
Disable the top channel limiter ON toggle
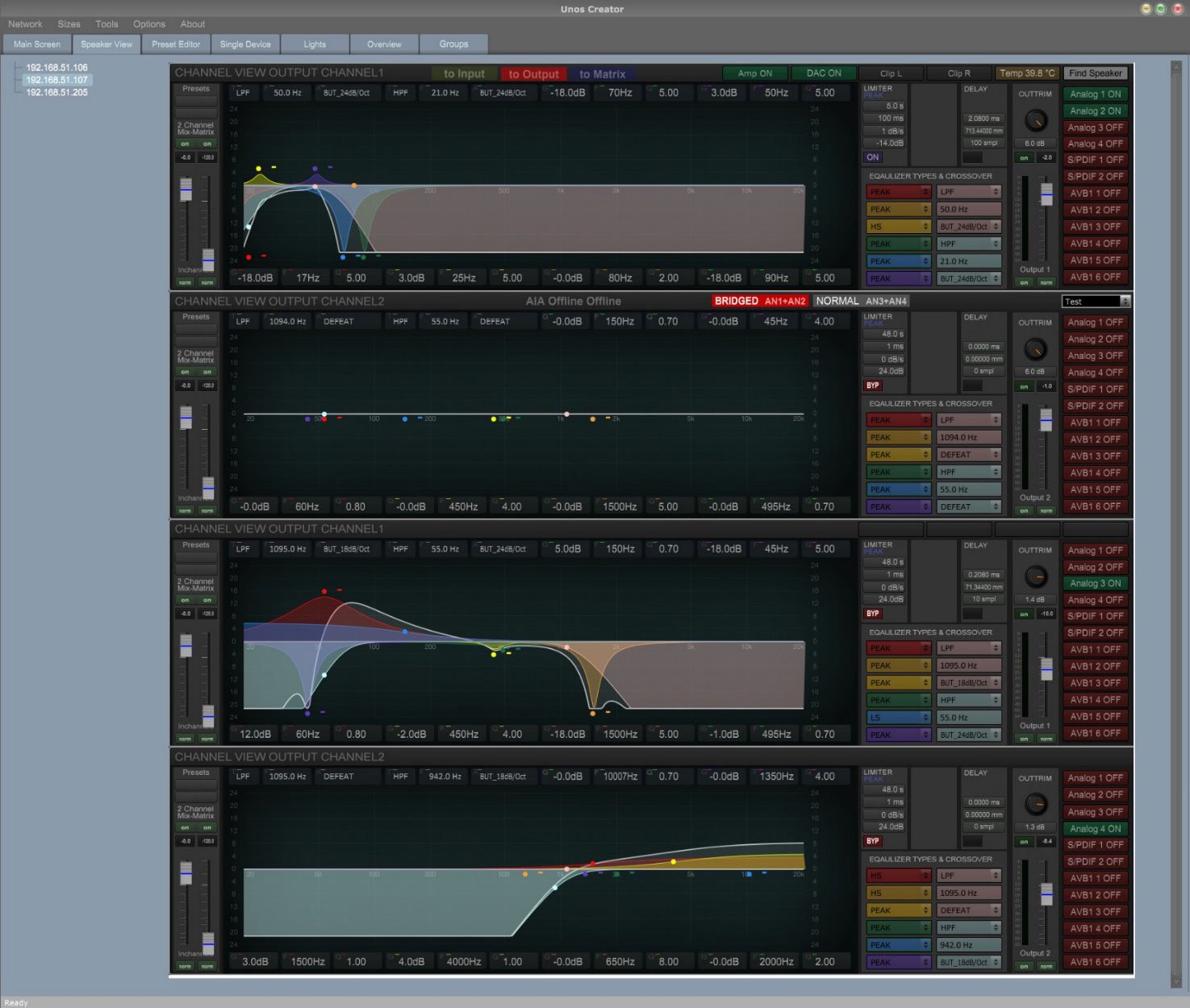(x=872, y=157)
